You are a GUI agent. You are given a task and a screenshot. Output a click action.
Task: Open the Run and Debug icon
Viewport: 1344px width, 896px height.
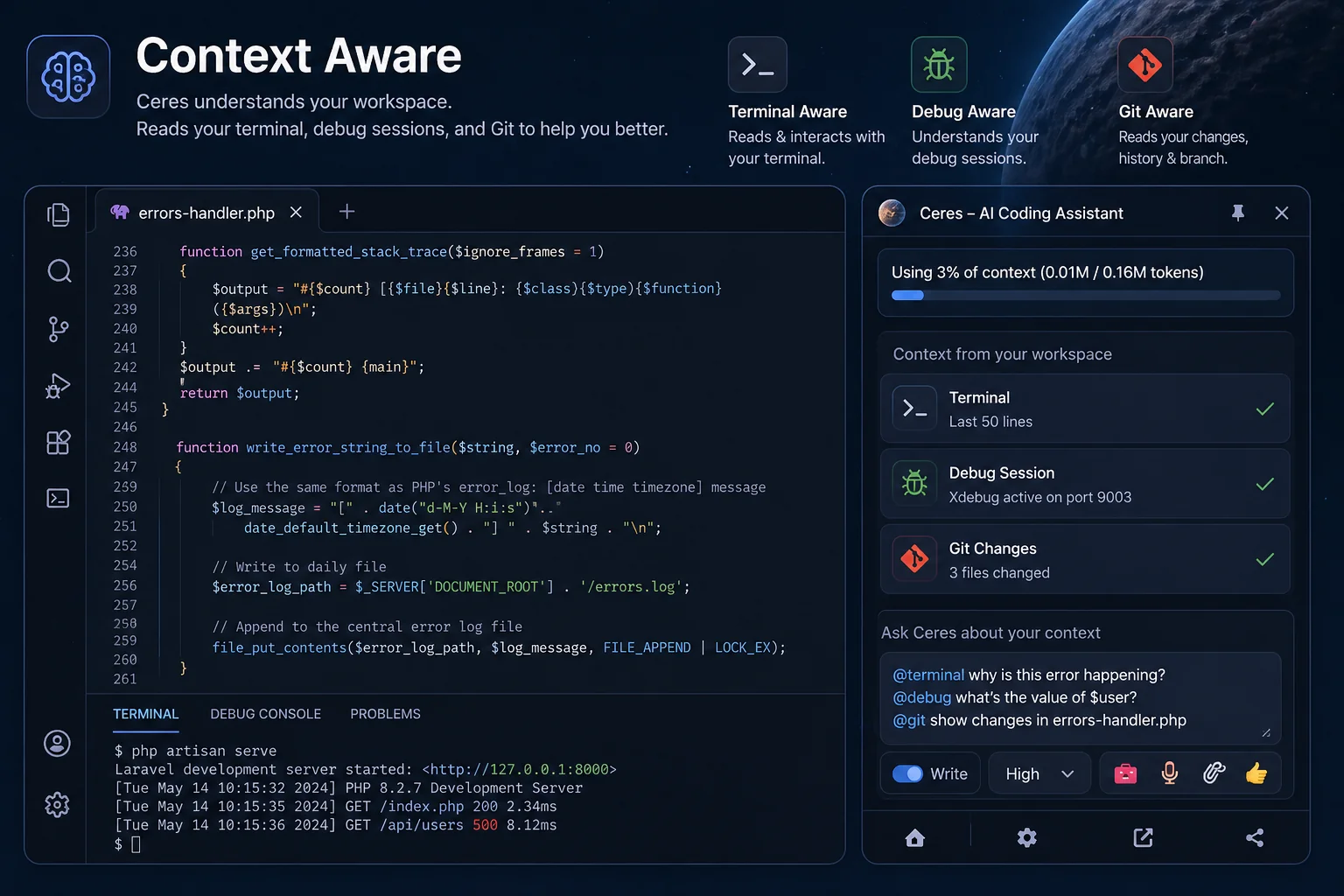pyautogui.click(x=58, y=386)
